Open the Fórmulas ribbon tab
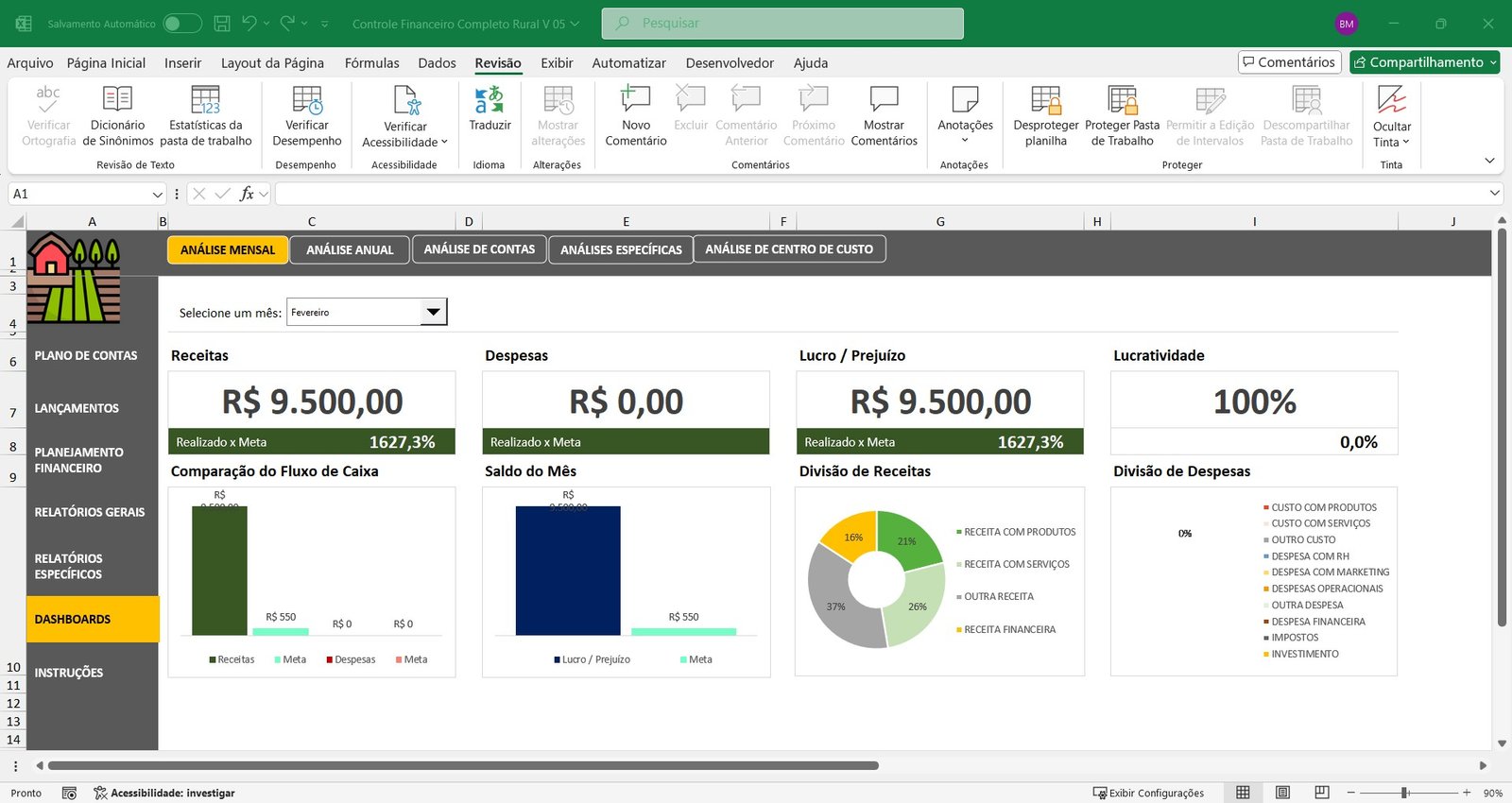 (371, 63)
